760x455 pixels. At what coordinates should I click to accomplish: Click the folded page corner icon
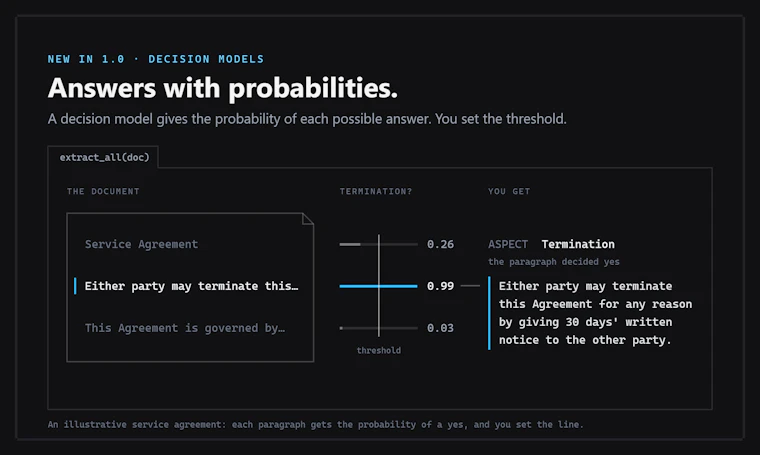pos(308,219)
